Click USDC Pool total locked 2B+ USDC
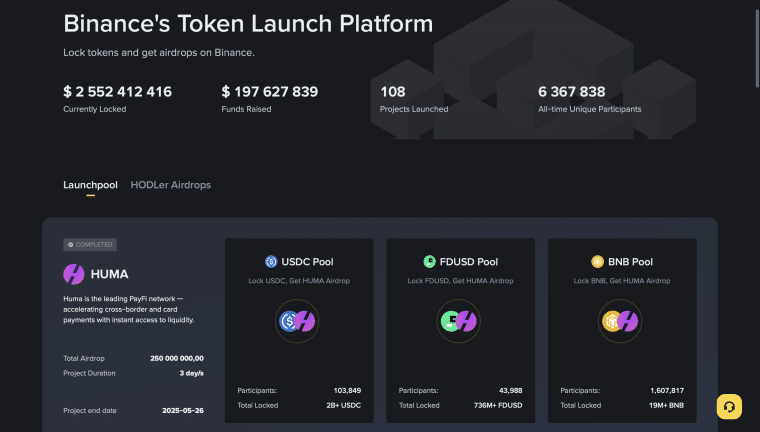The width and height of the screenshot is (760, 432). click(x=343, y=405)
